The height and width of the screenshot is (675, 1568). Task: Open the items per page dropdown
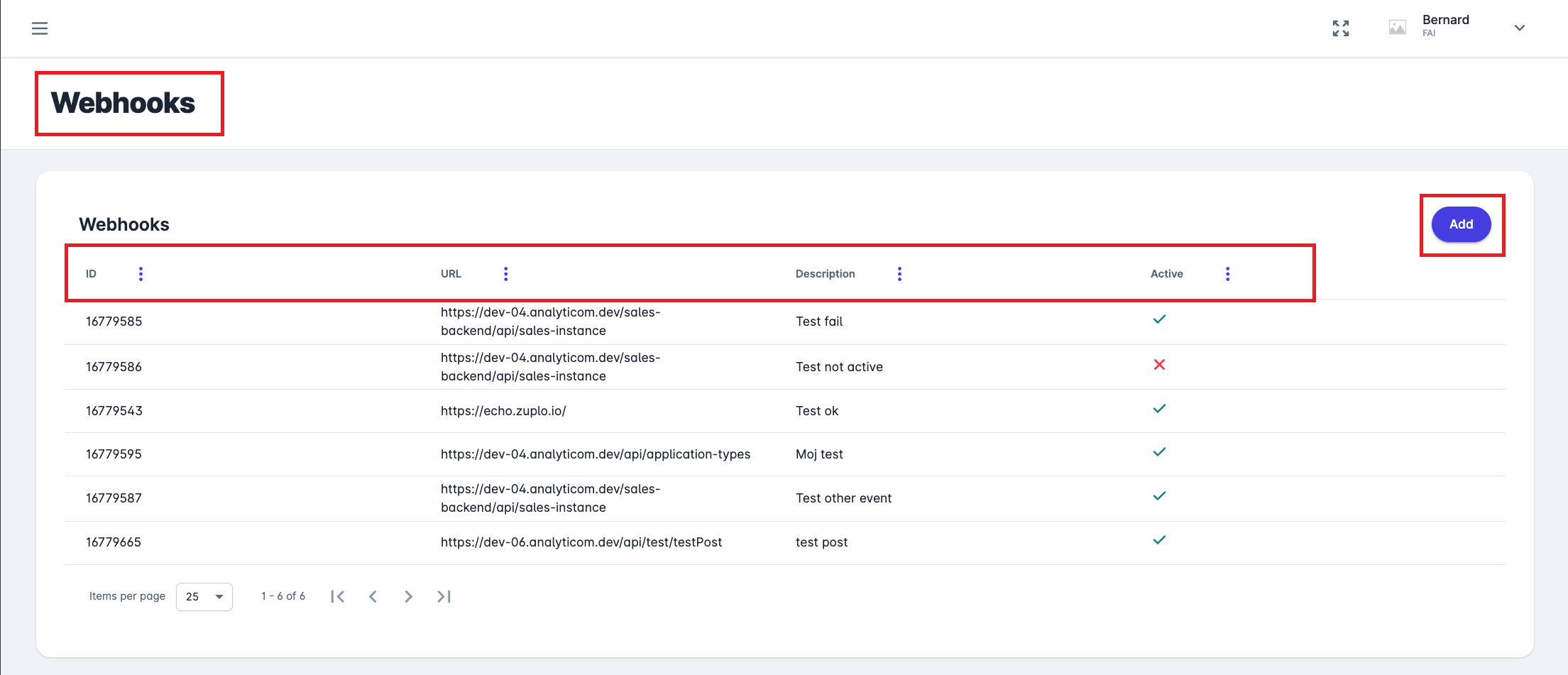click(204, 597)
